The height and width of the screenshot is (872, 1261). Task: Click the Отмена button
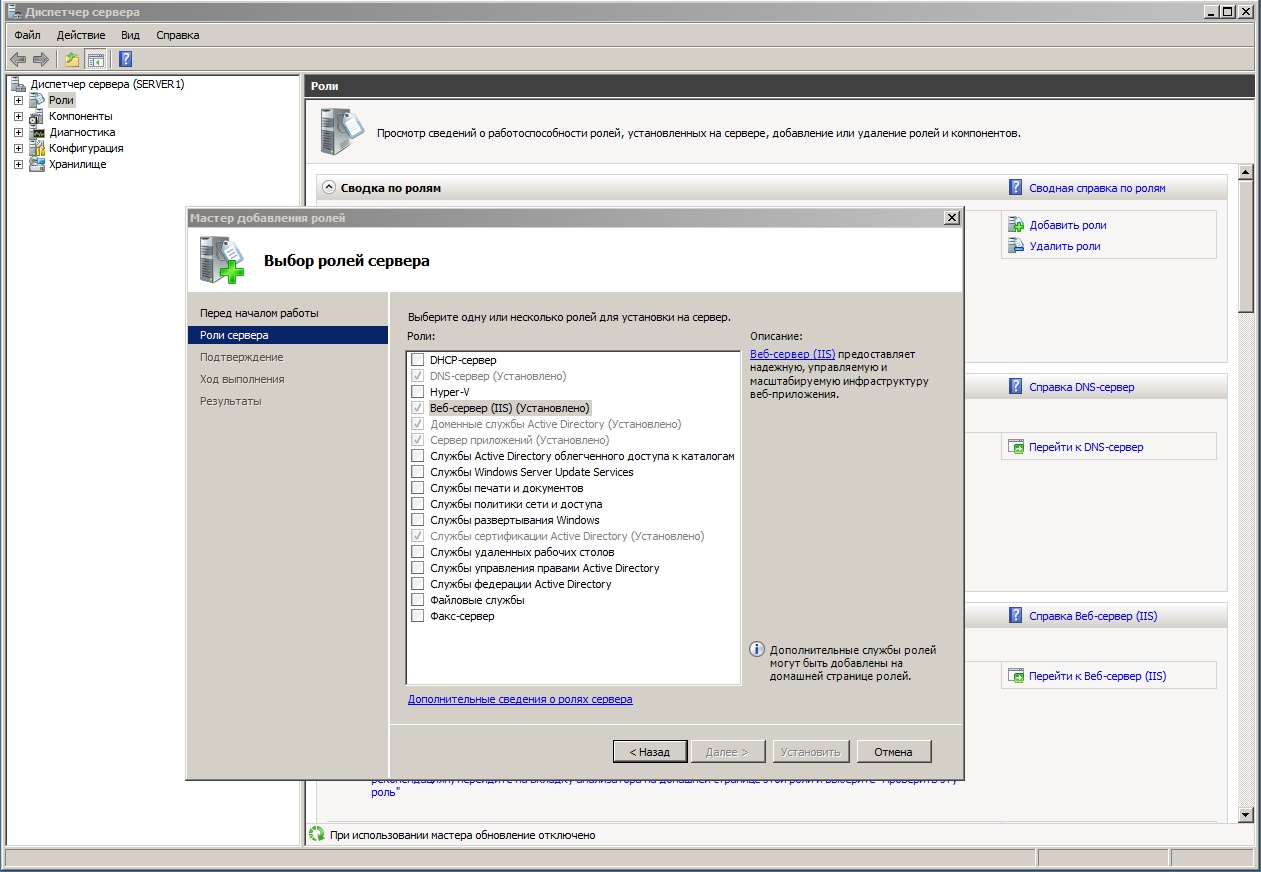tap(893, 751)
